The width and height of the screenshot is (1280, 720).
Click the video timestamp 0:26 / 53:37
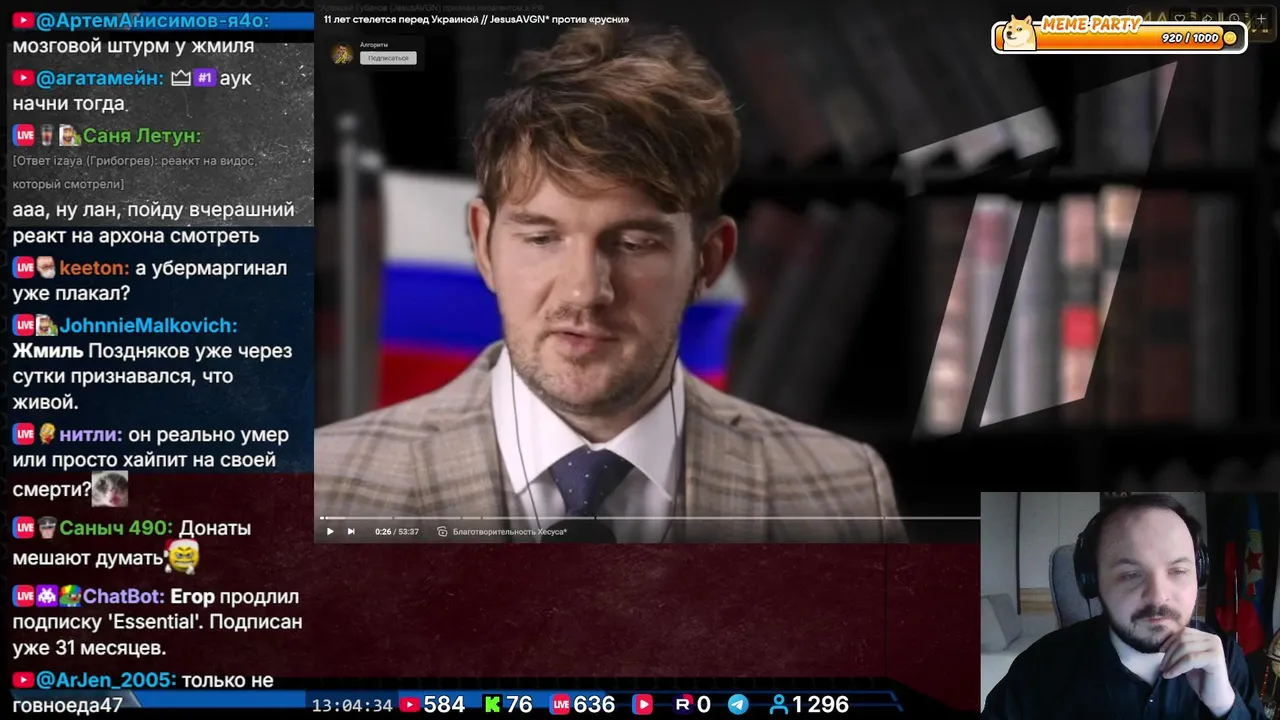[x=396, y=532]
